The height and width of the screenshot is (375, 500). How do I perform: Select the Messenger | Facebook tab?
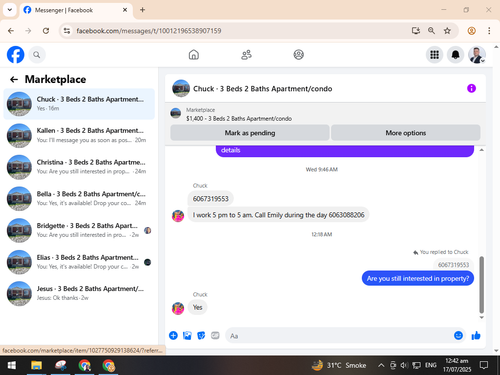point(76,10)
